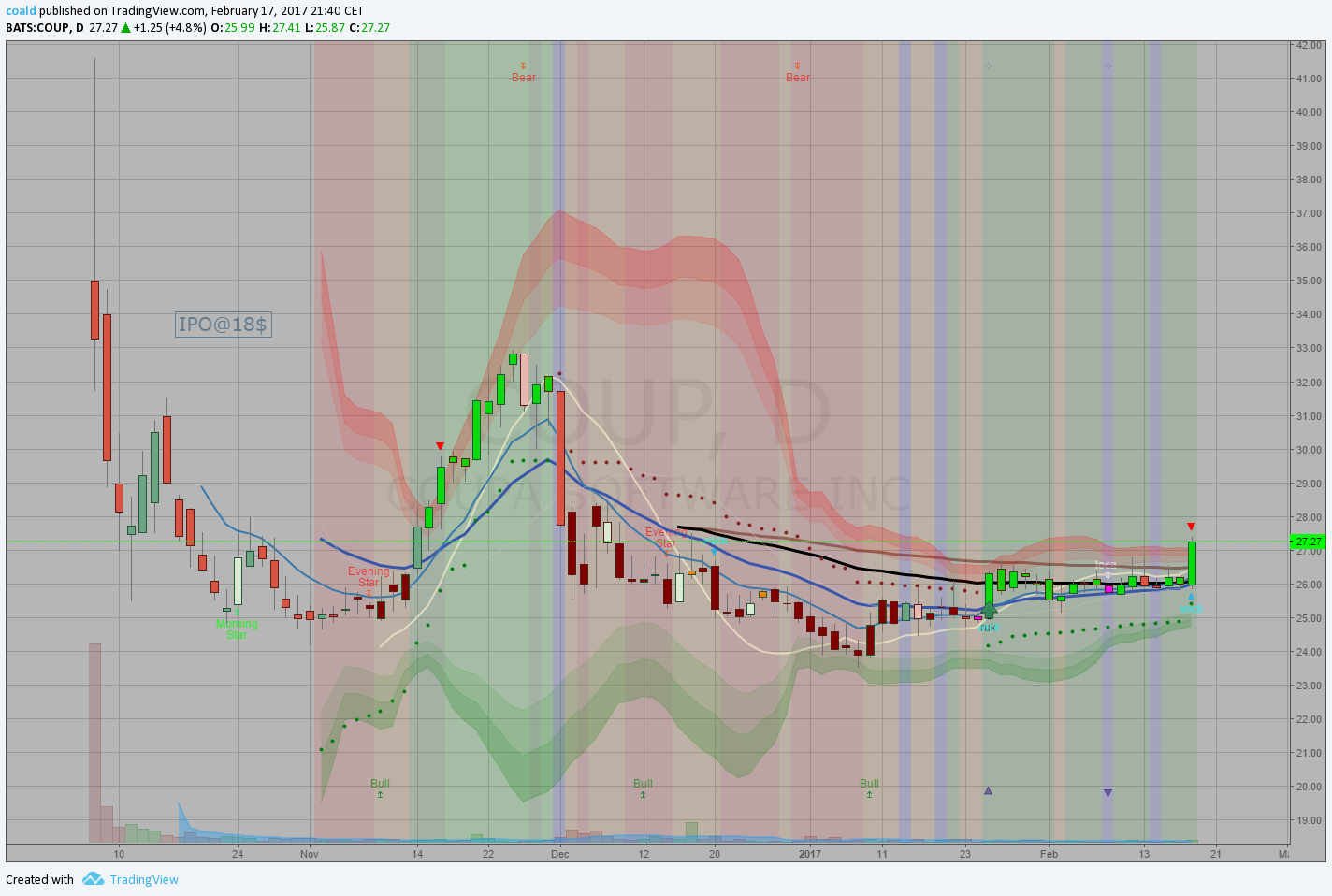Click the Dec label on time axis
Image resolution: width=1332 pixels, height=896 pixels.
pyautogui.click(x=559, y=854)
